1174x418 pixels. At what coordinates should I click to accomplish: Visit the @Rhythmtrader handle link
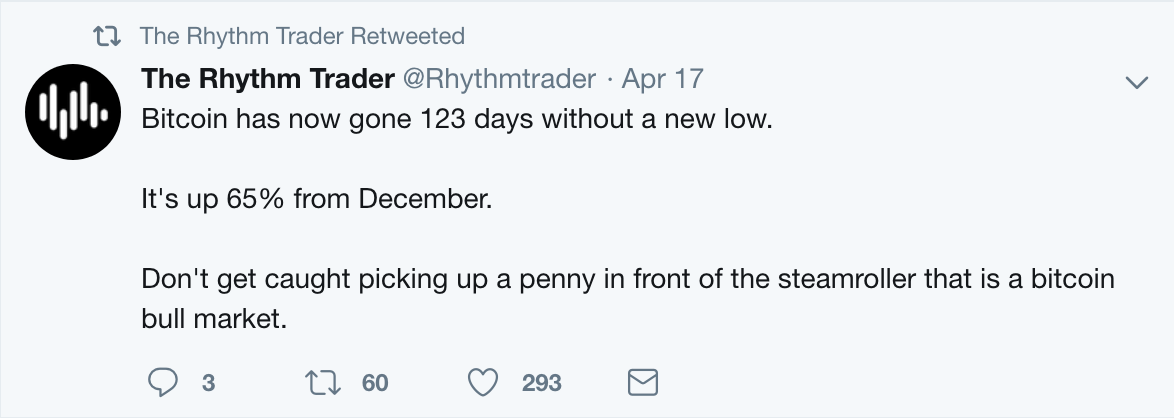pyautogui.click(x=500, y=79)
